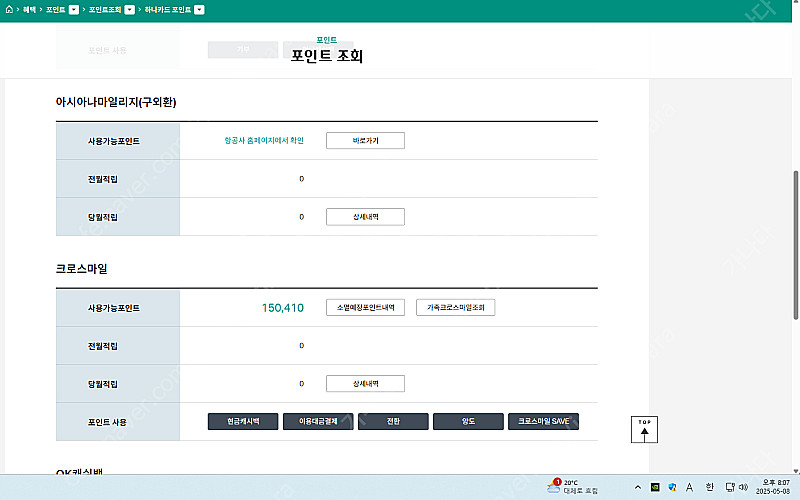800x500 pixels.
Task: Open 소멸예정포인트내역 button
Action: click(365, 307)
